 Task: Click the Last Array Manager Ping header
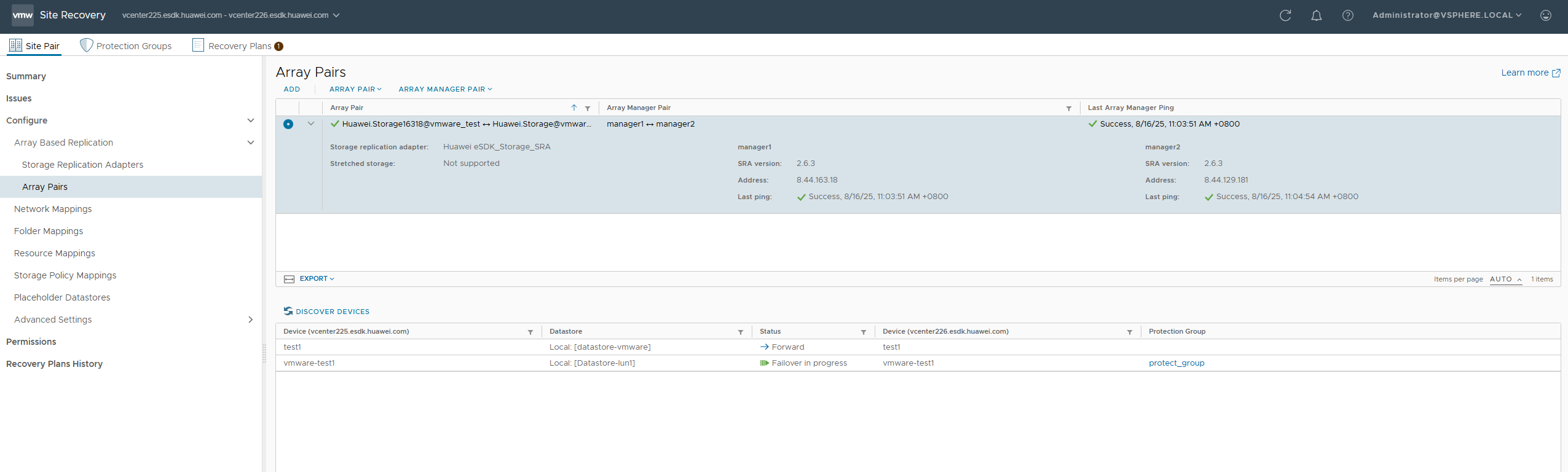[1131, 108]
